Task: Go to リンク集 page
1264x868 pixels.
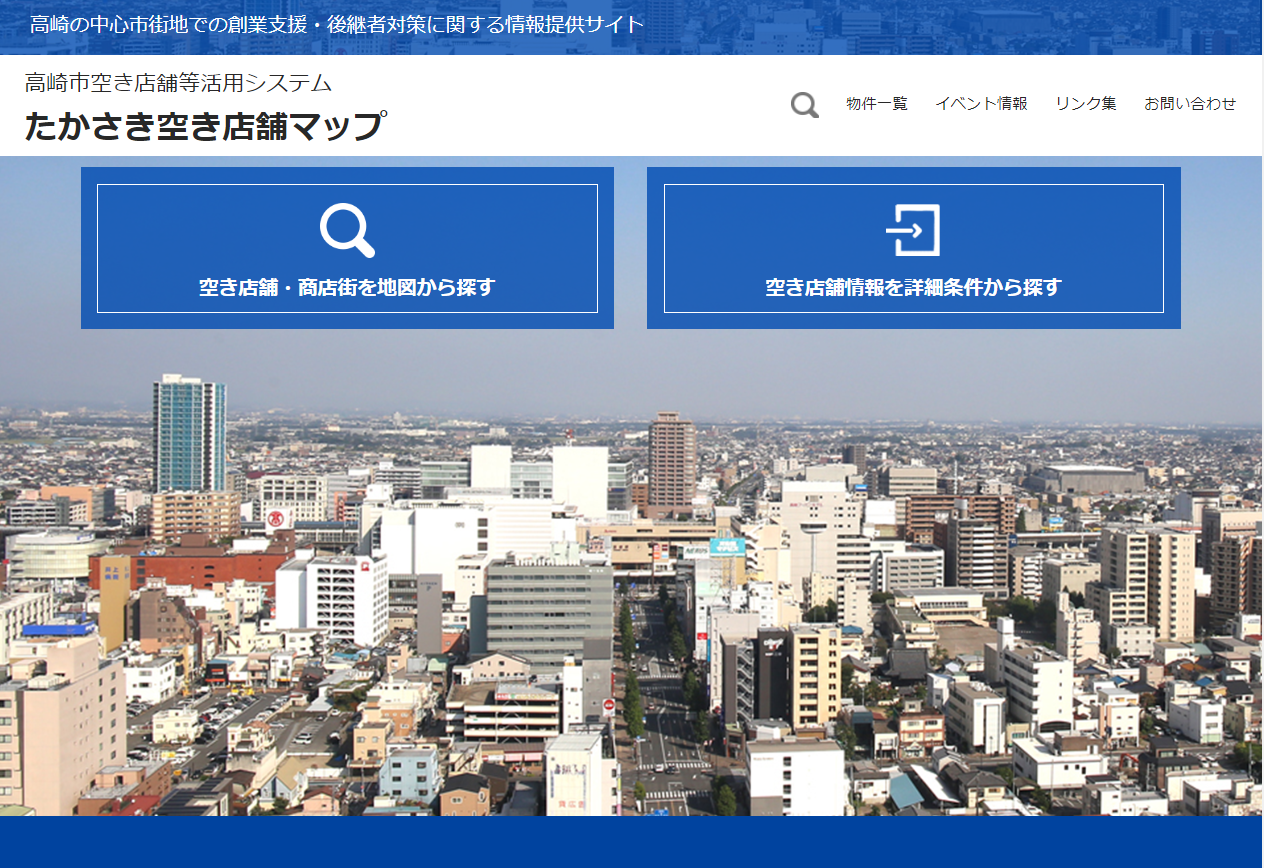Action: pos(1086,104)
